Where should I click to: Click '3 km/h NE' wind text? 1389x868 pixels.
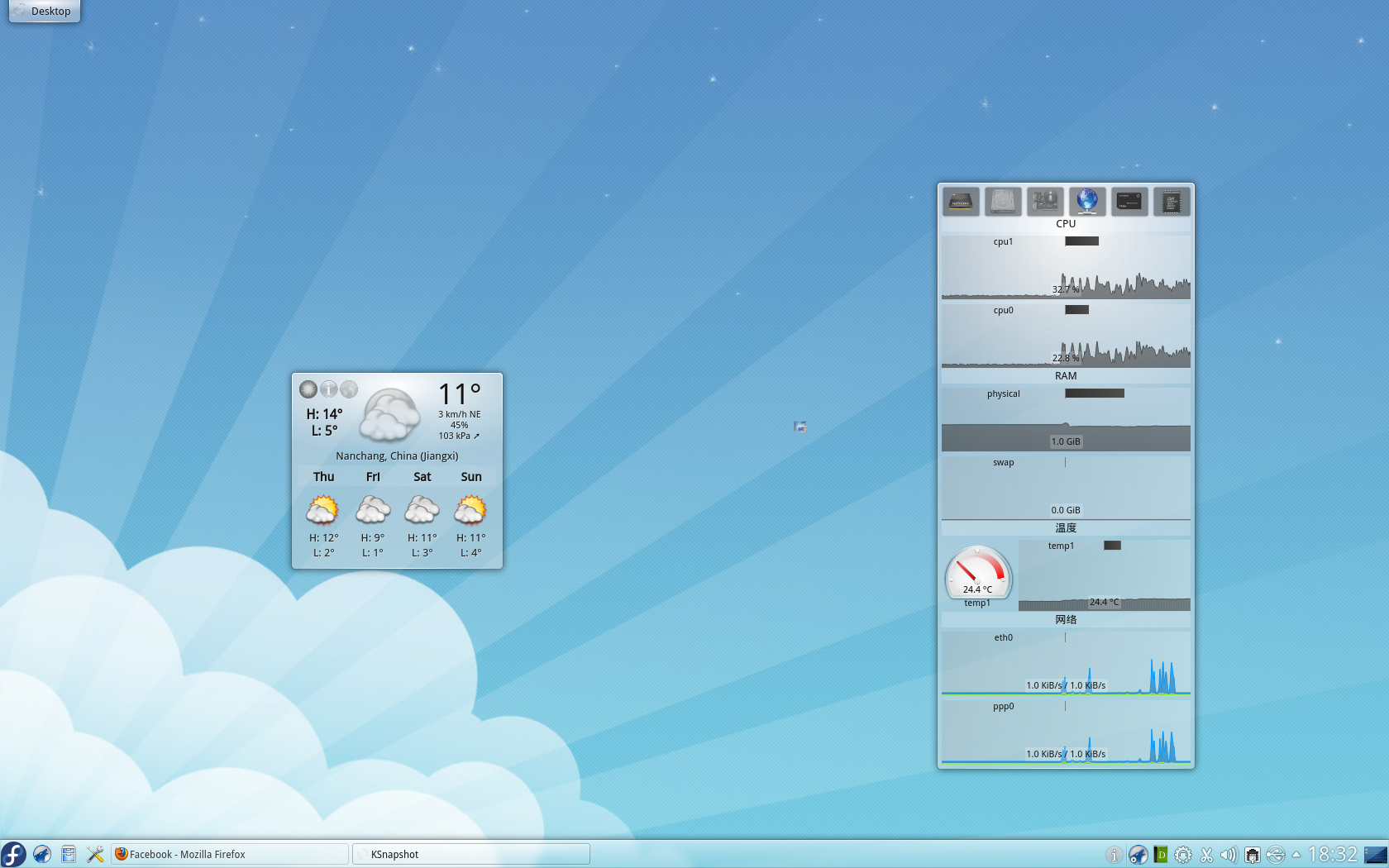tap(460, 414)
